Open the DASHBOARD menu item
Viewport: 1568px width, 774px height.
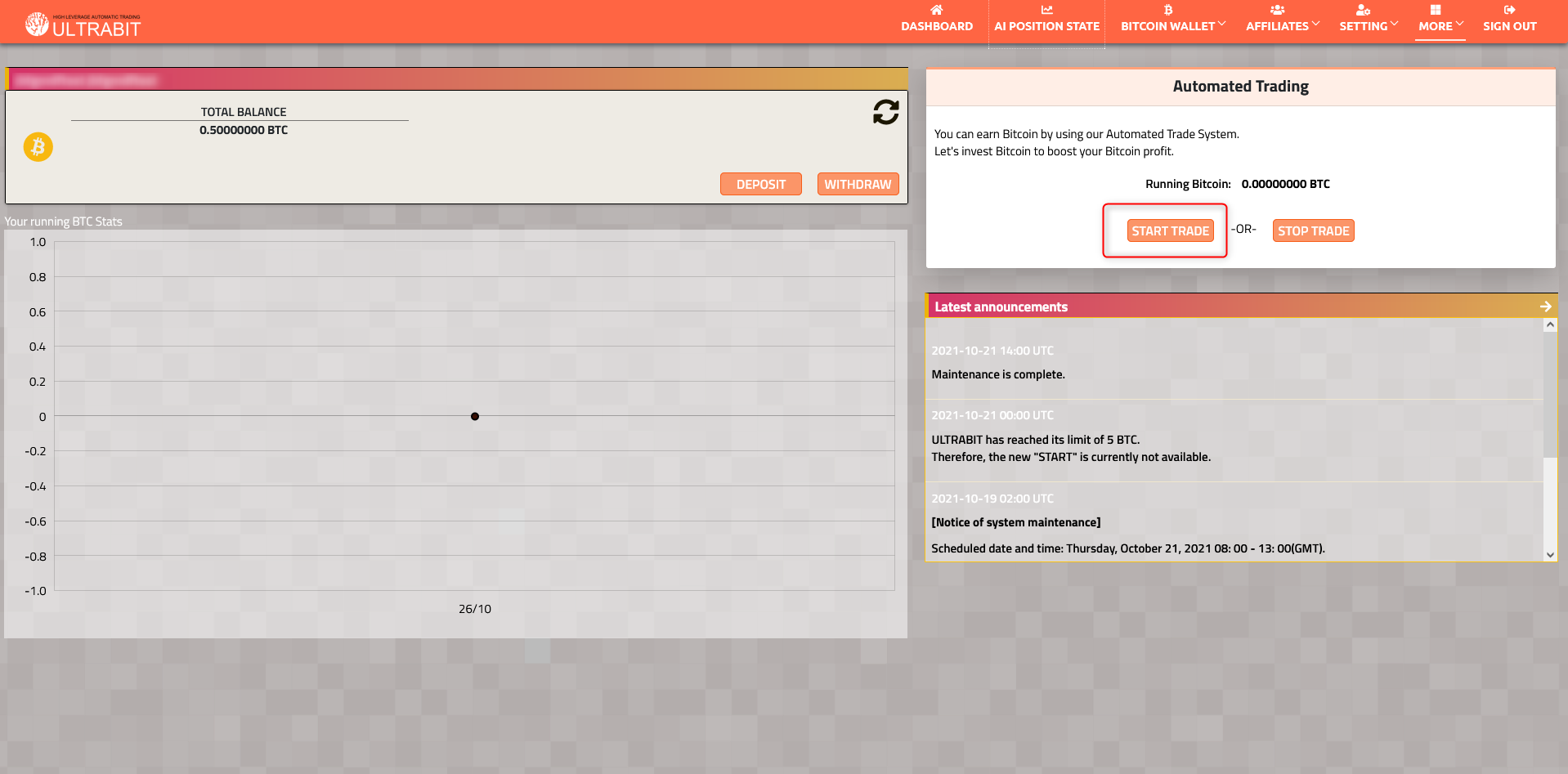click(937, 26)
